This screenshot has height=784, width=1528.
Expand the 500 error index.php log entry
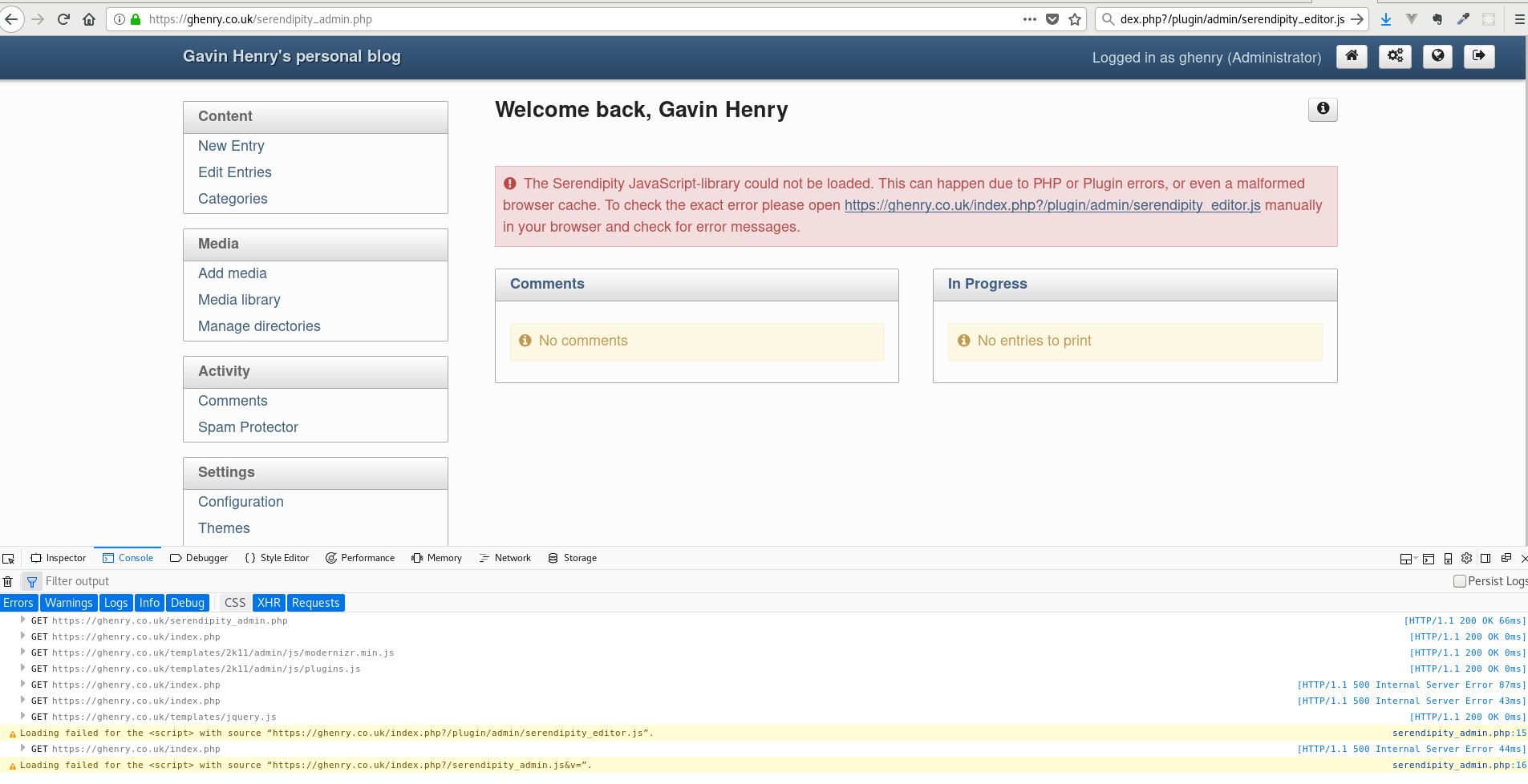[23, 685]
